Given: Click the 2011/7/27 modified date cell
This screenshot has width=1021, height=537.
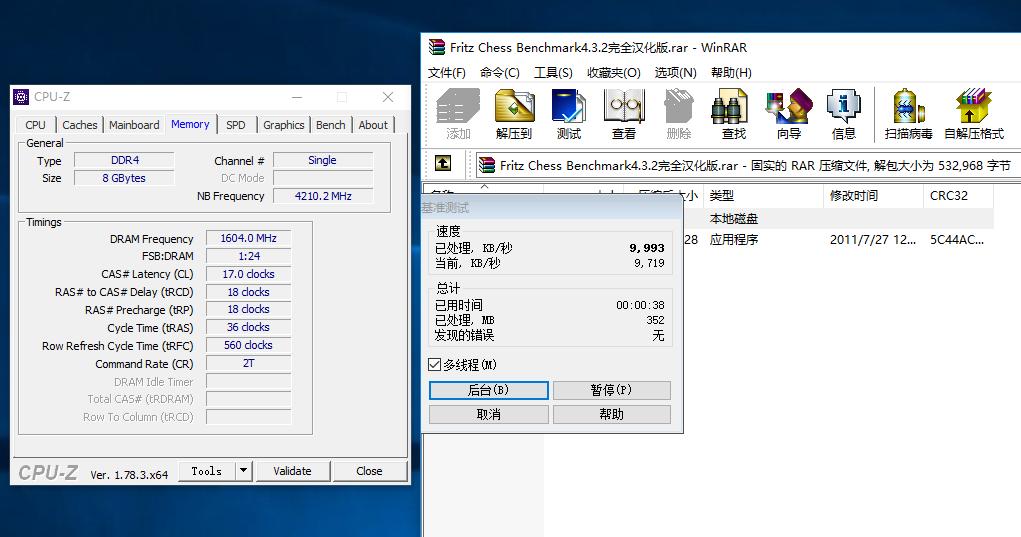Looking at the screenshot, I should (x=873, y=240).
